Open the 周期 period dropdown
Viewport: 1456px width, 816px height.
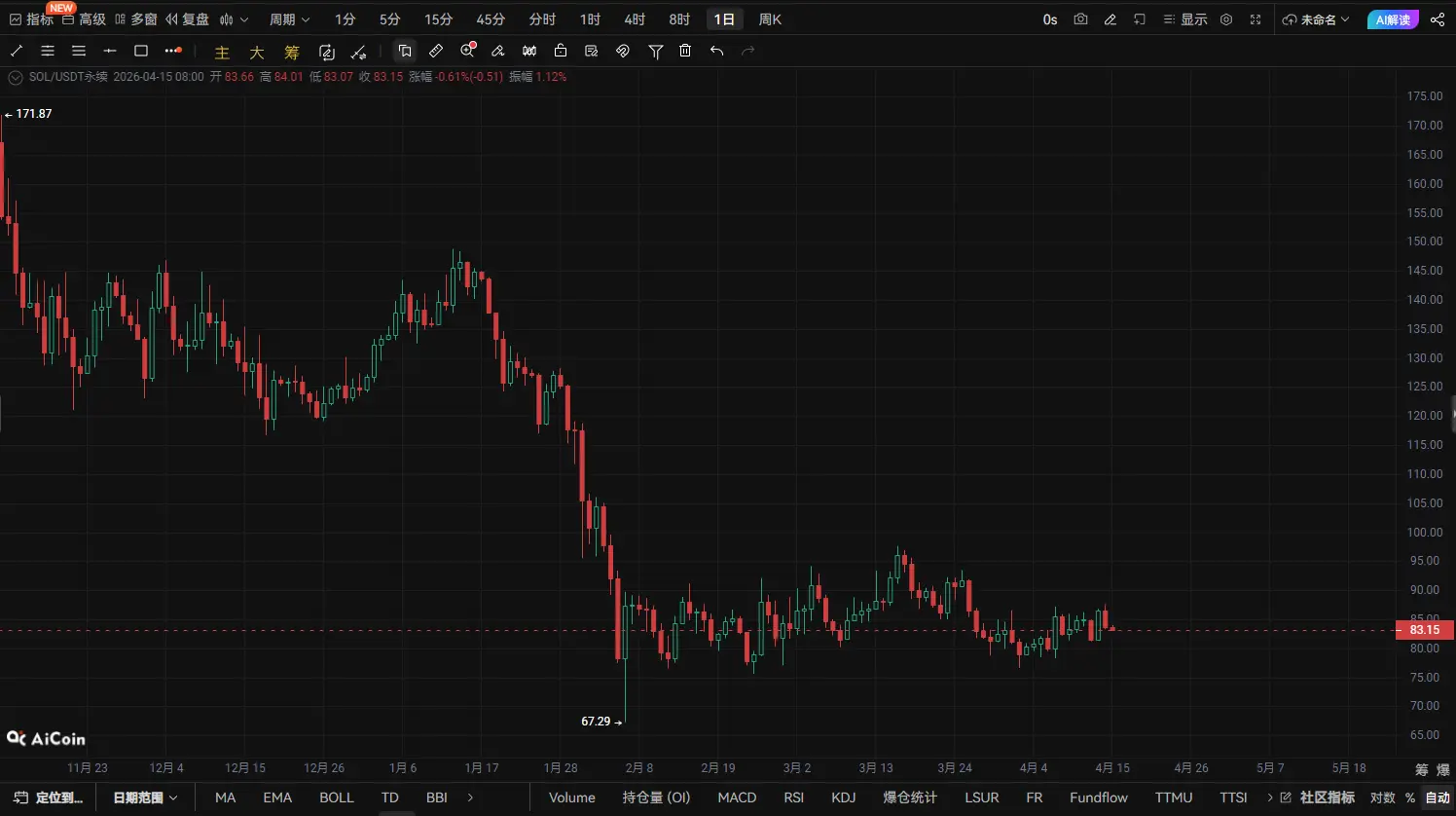coord(289,19)
